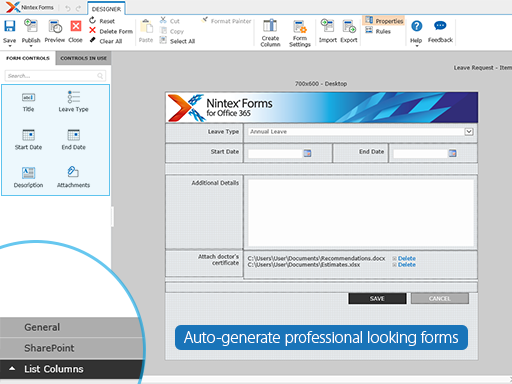Select the Leave Type label on the form
Screen dimensions: 512x384
(x=223, y=132)
